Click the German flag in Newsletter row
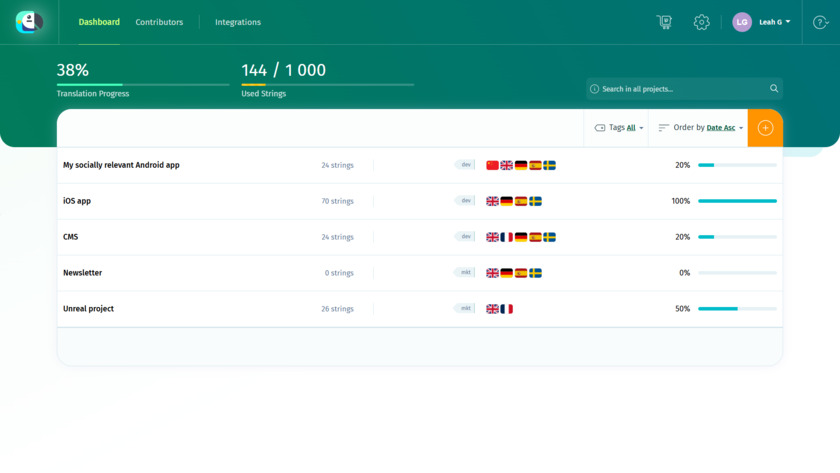Screen dimensions: 840x473 (x=507, y=273)
